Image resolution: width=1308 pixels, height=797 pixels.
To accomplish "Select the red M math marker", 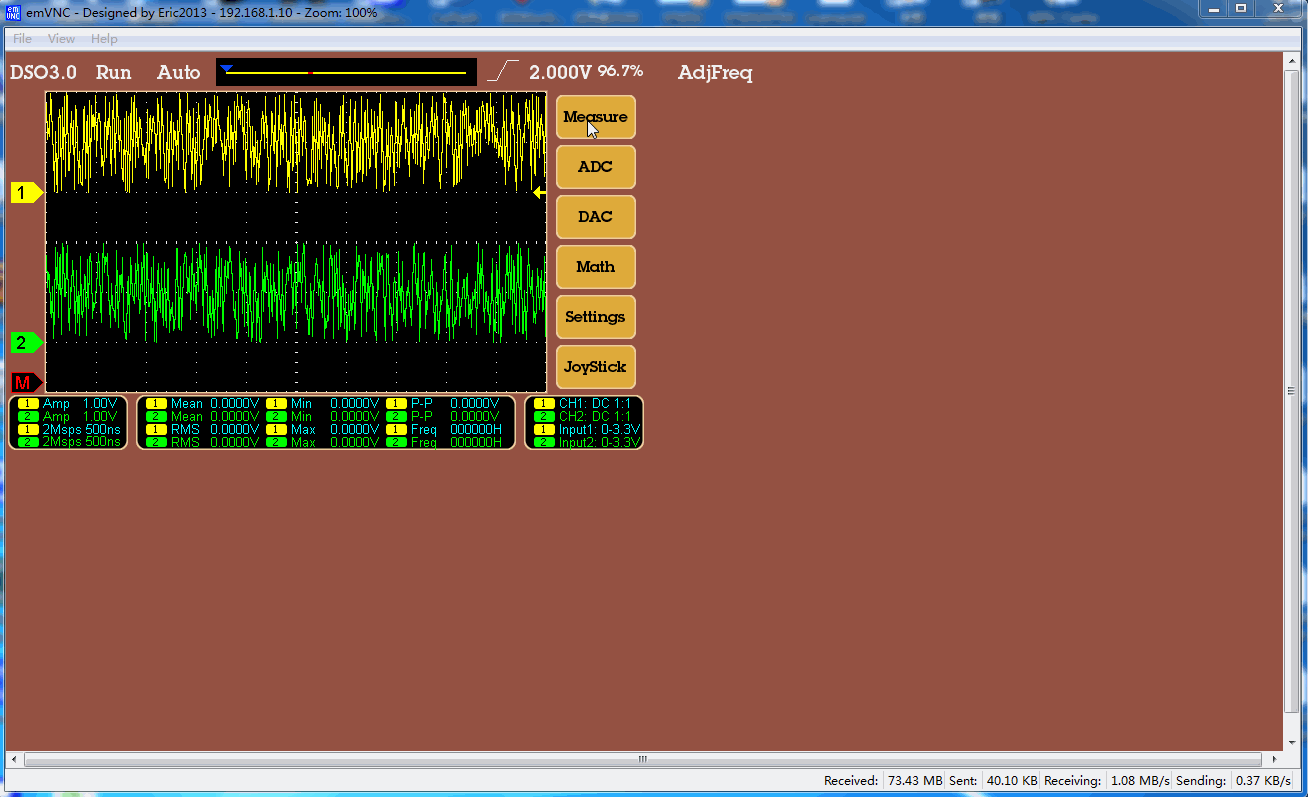I will coord(27,382).
